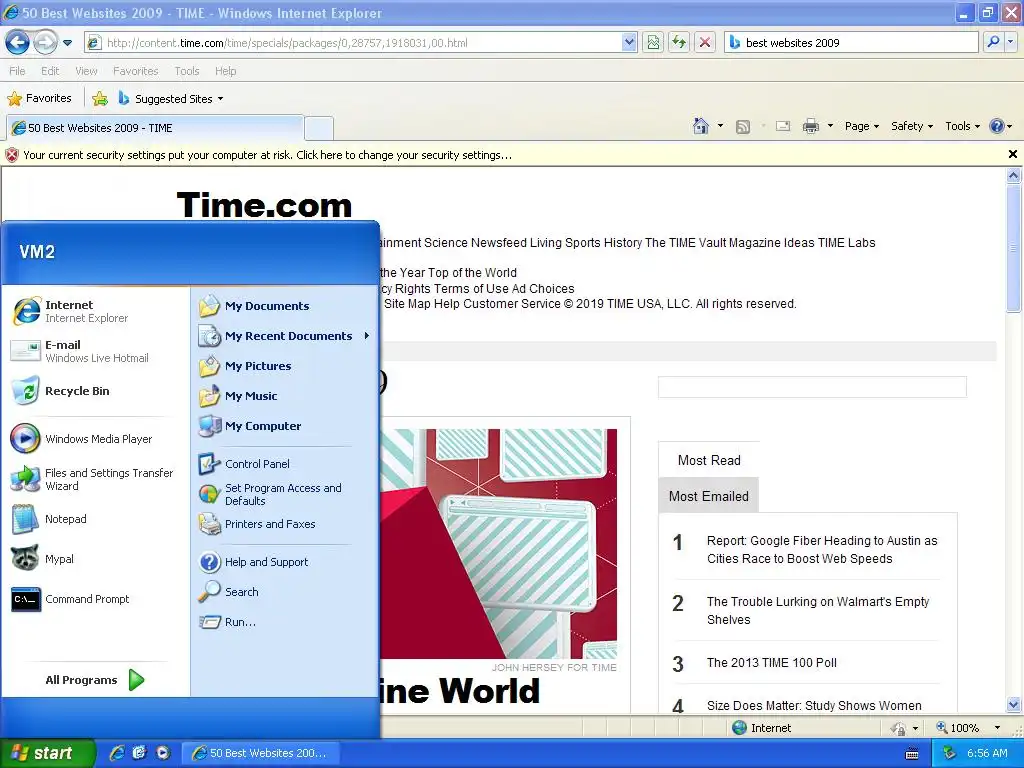Open the File menu
1024x768 pixels.
pos(17,71)
